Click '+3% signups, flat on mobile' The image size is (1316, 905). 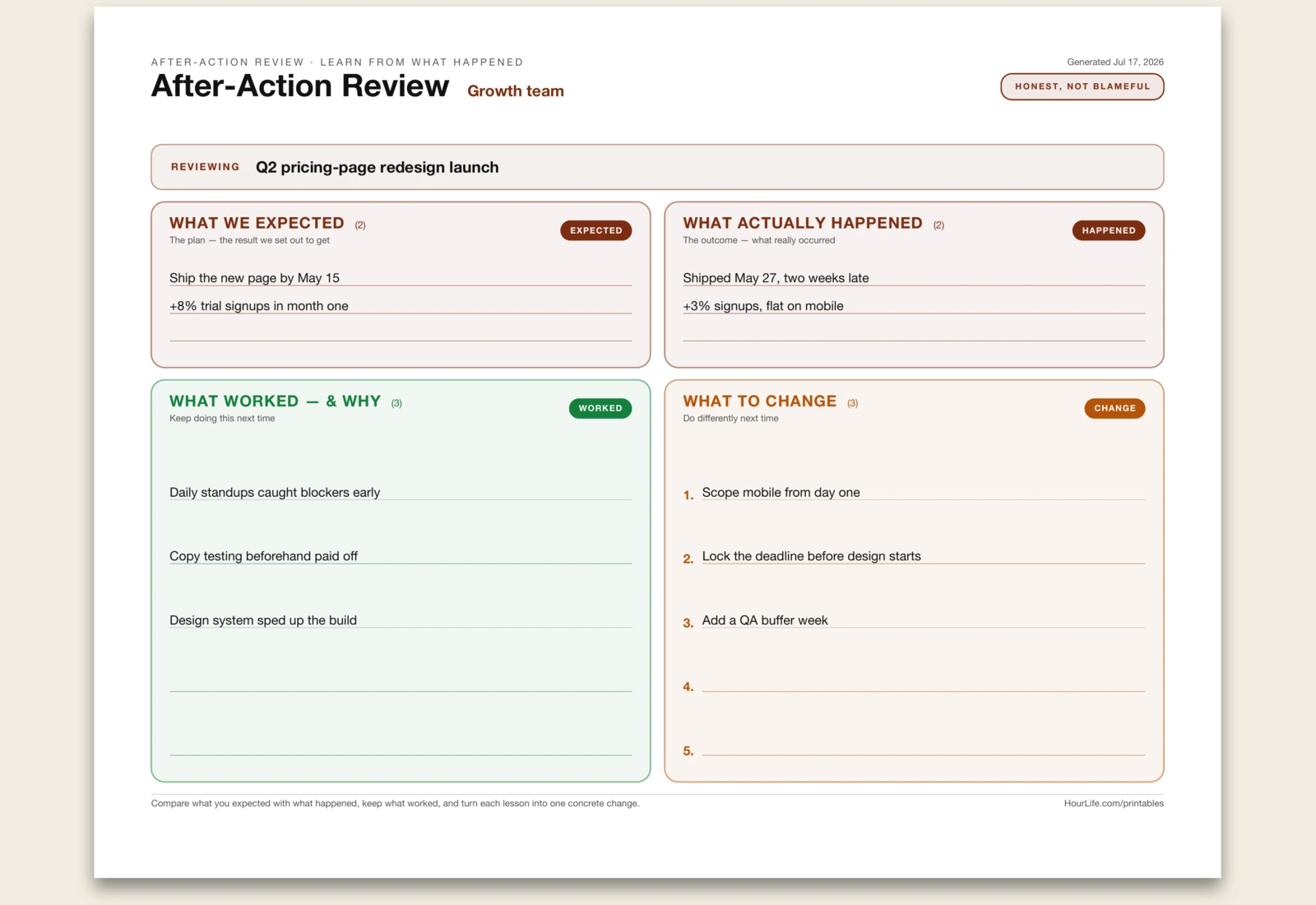tap(763, 306)
